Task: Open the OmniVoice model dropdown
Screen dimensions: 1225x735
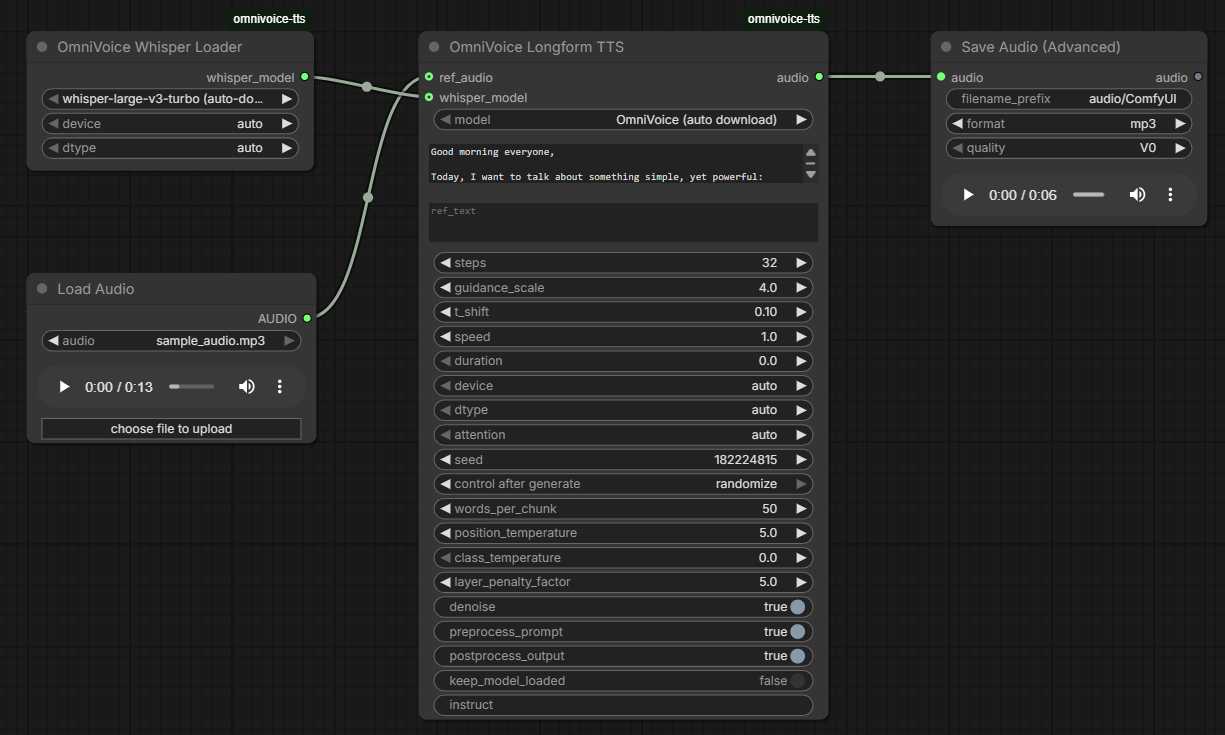Action: coord(623,120)
